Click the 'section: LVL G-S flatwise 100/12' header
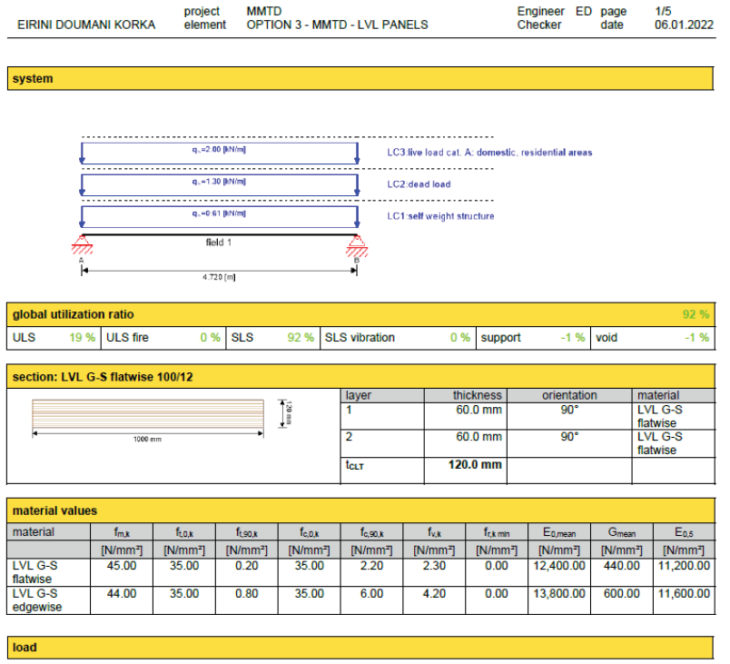The image size is (730, 664). coord(361,377)
